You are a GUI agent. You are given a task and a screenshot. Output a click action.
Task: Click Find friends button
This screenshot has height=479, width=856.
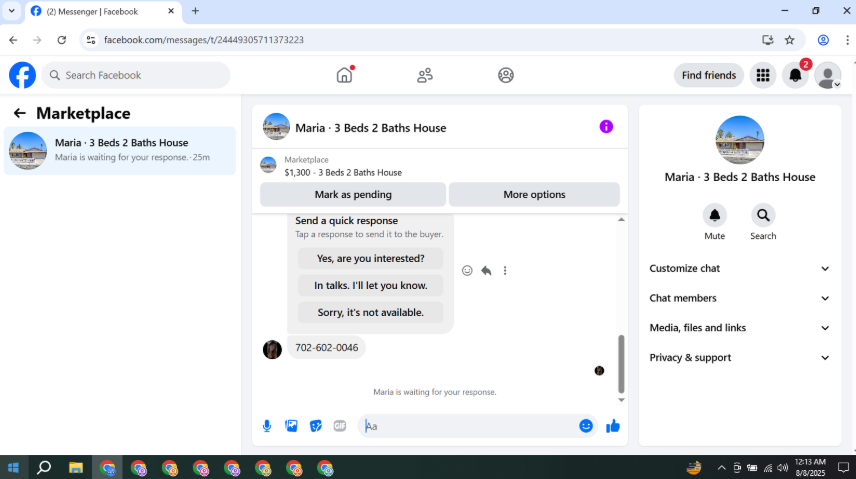(709, 75)
